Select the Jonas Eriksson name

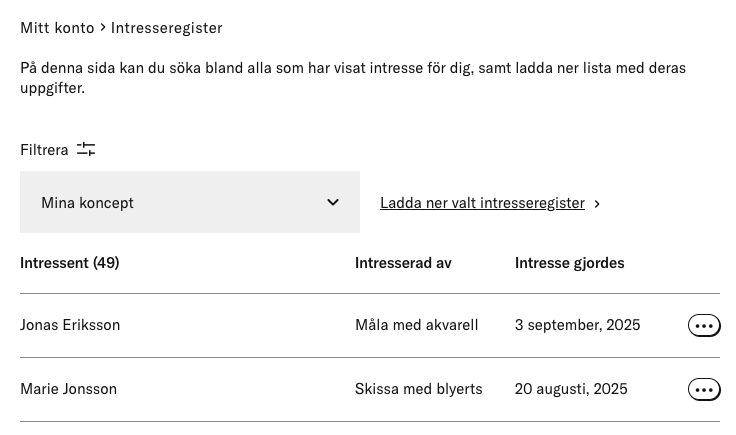click(x=70, y=325)
